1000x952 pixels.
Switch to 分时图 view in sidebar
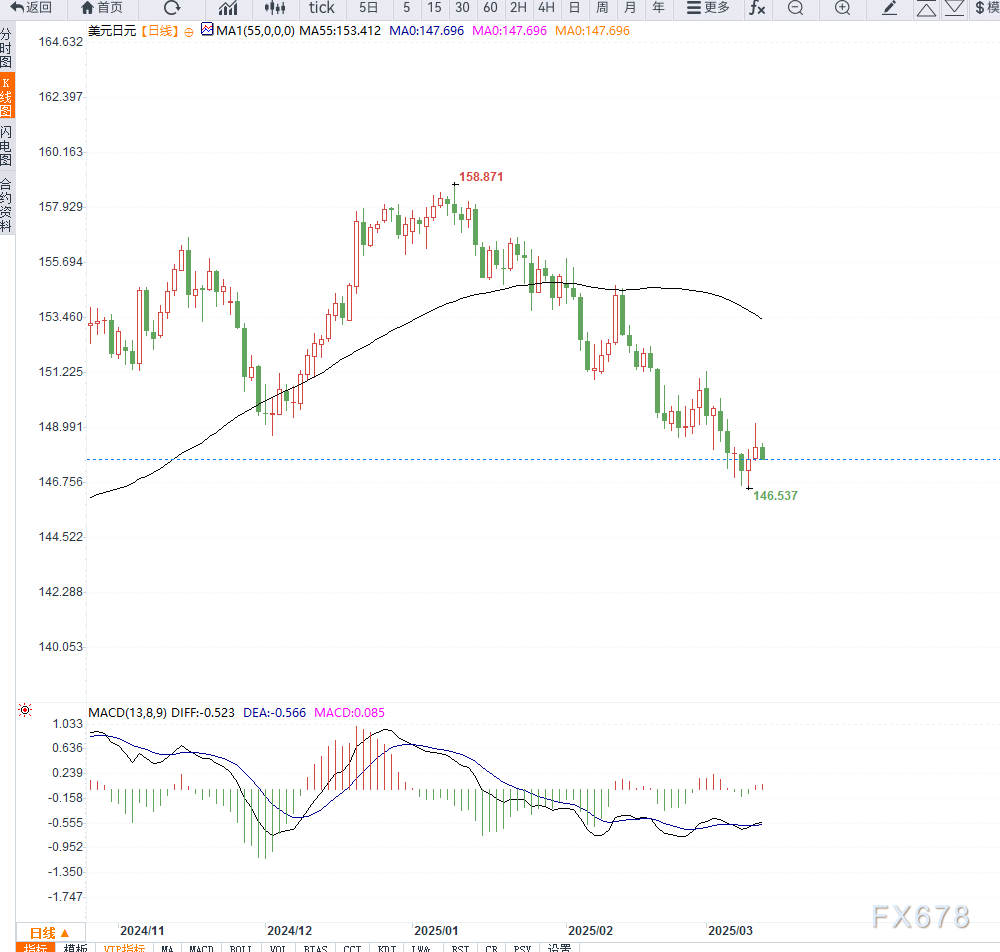click(7, 48)
